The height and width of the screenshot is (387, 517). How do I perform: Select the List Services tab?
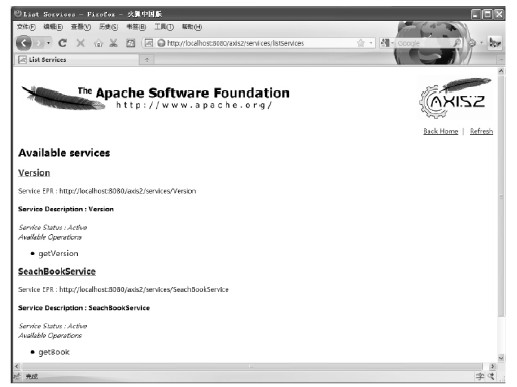click(x=77, y=60)
